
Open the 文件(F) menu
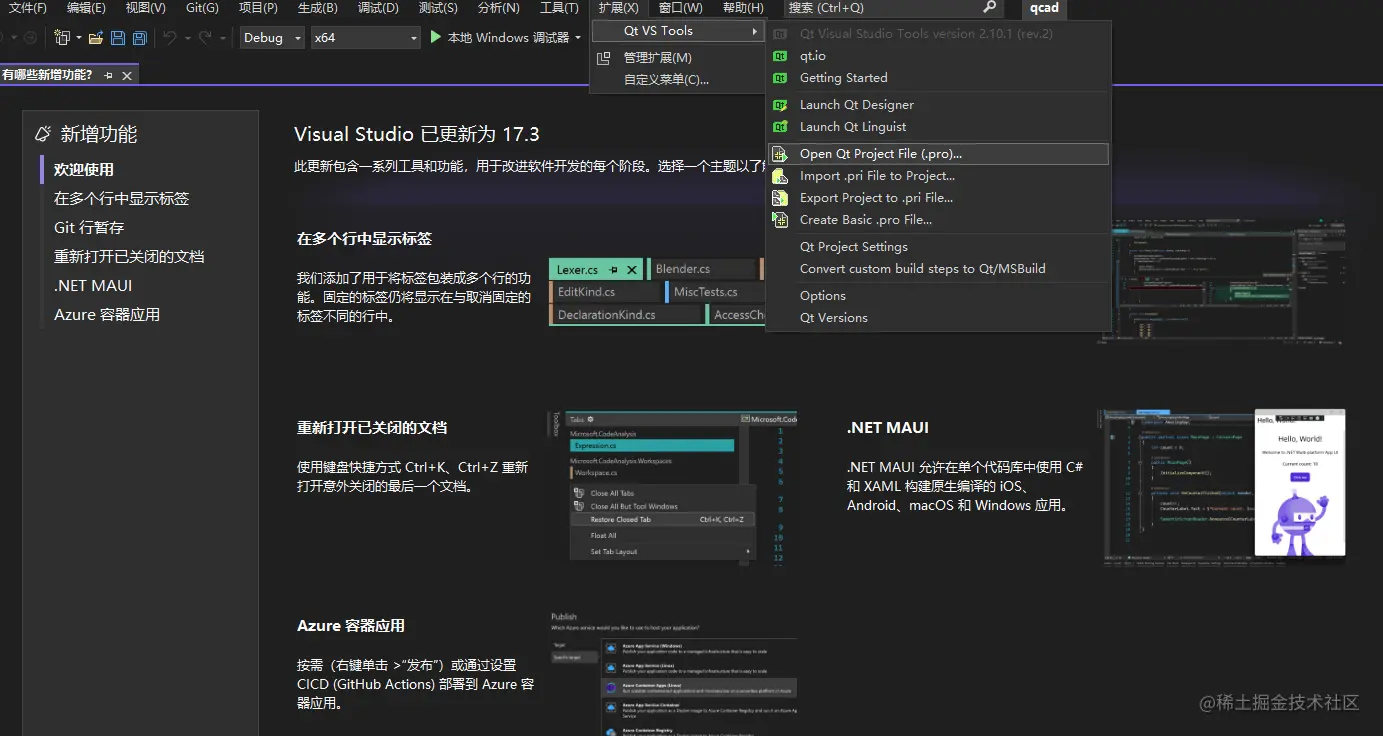(28, 8)
